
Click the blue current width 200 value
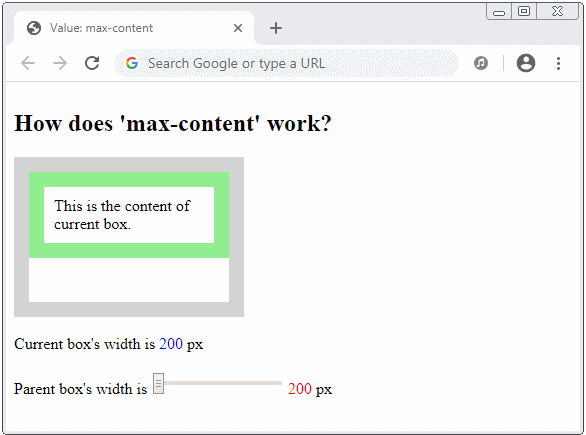click(171, 343)
